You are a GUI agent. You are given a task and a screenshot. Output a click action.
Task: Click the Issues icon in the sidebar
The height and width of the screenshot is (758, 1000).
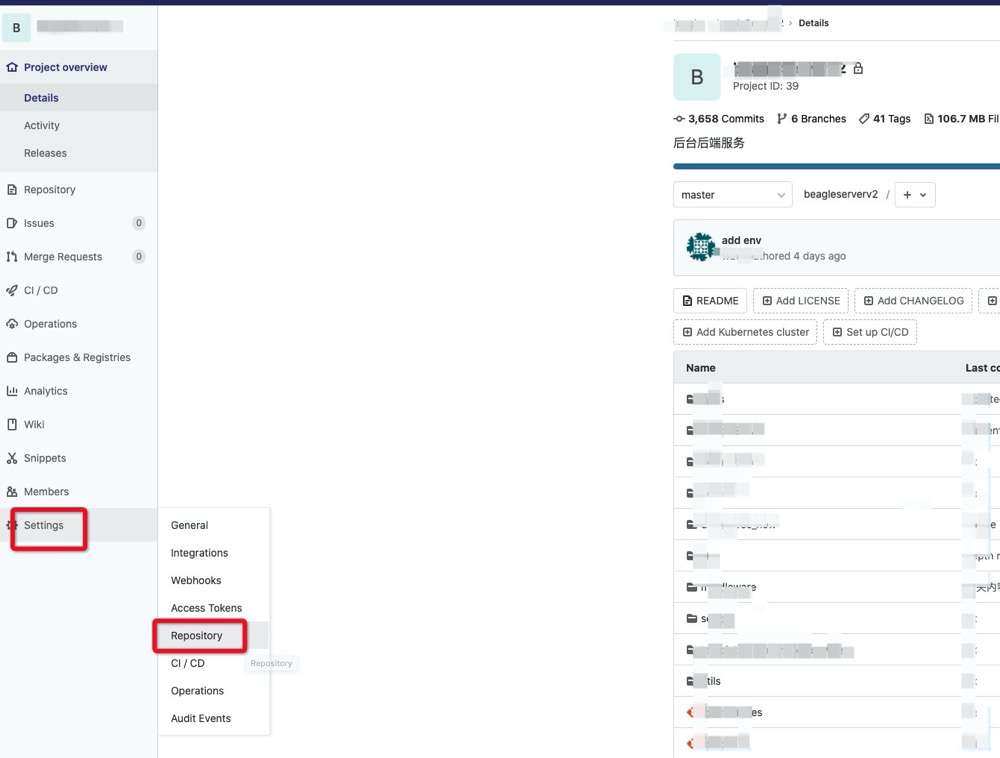tap(12, 223)
